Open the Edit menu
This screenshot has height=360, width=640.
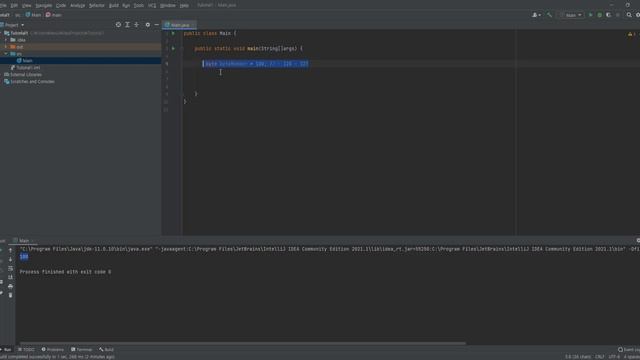[14, 5]
